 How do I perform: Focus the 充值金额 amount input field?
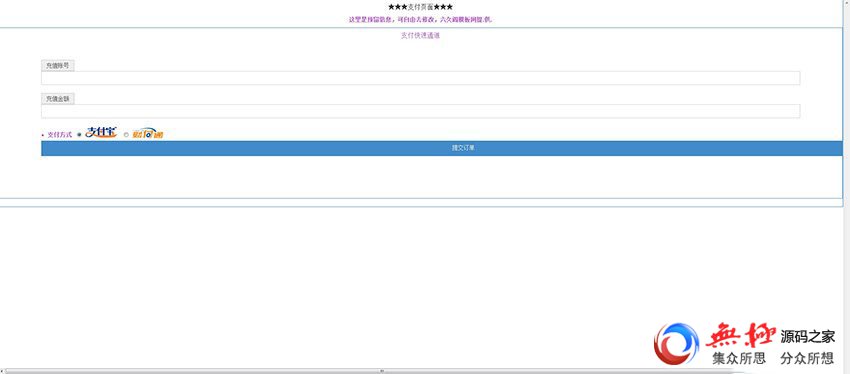click(421, 111)
